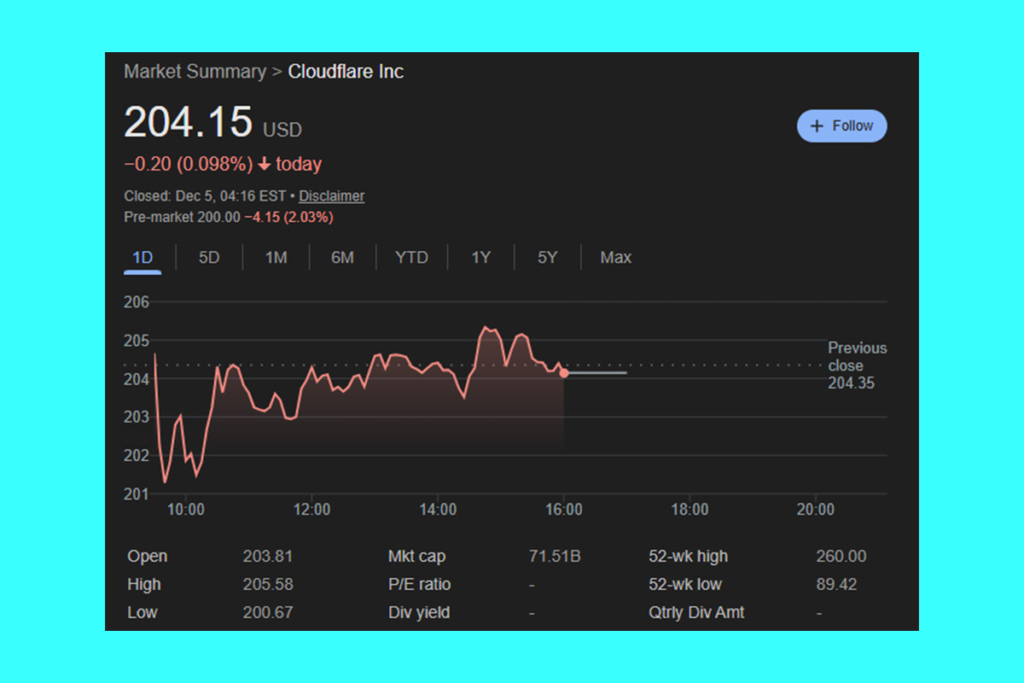The image size is (1024, 683).
Task: Click the plus icon on Follow button
Action: [816, 125]
